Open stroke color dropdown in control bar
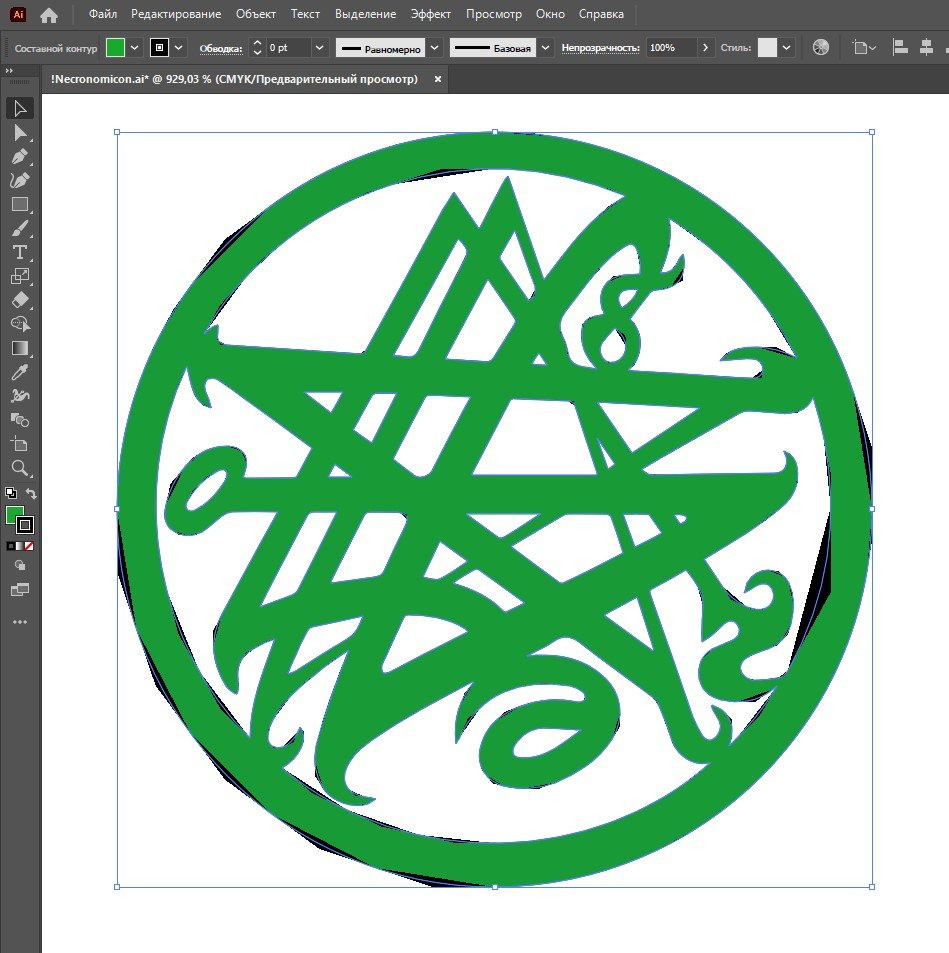The height and width of the screenshot is (953, 949). tap(178, 47)
